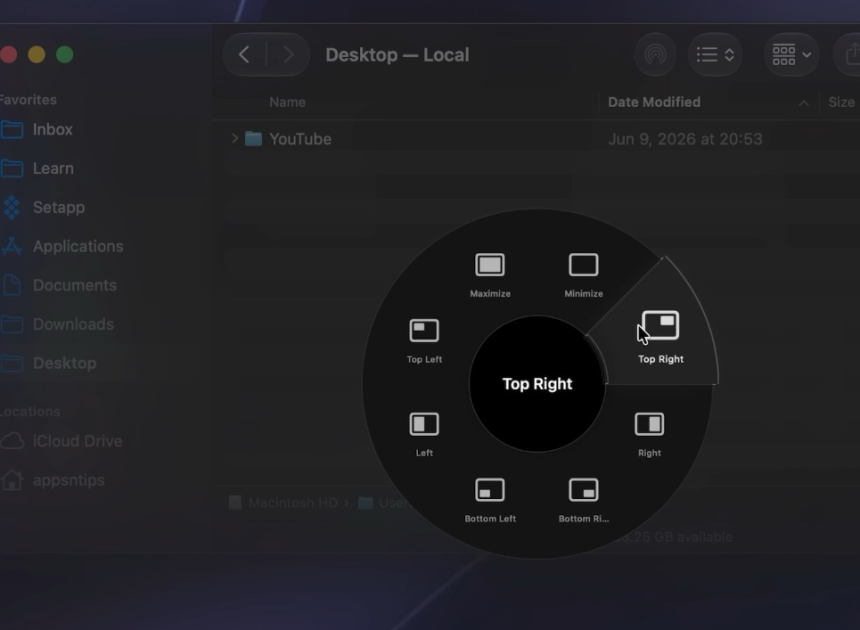Toggle the Date Modified sort arrow

804,103
